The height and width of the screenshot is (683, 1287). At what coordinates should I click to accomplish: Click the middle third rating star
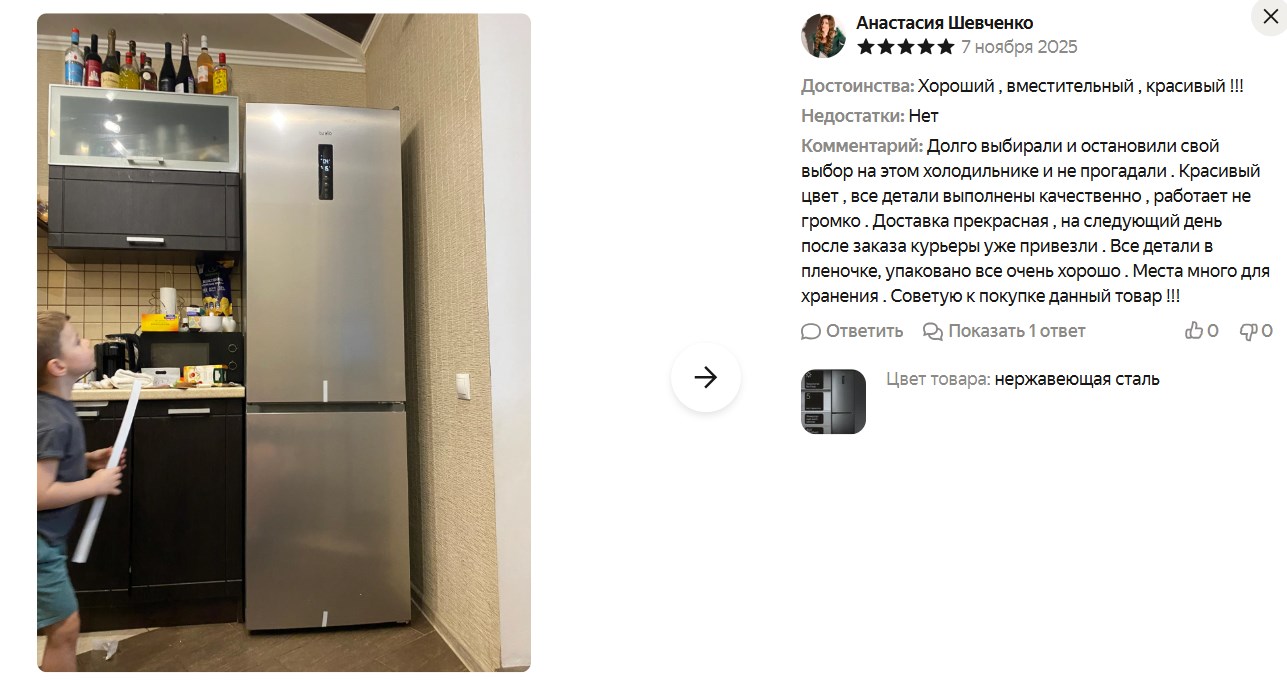(906, 47)
